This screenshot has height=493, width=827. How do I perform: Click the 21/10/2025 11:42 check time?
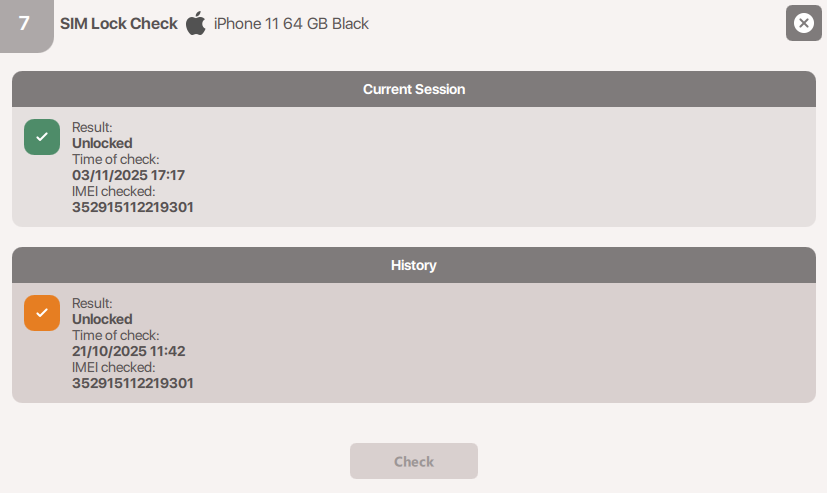(128, 351)
